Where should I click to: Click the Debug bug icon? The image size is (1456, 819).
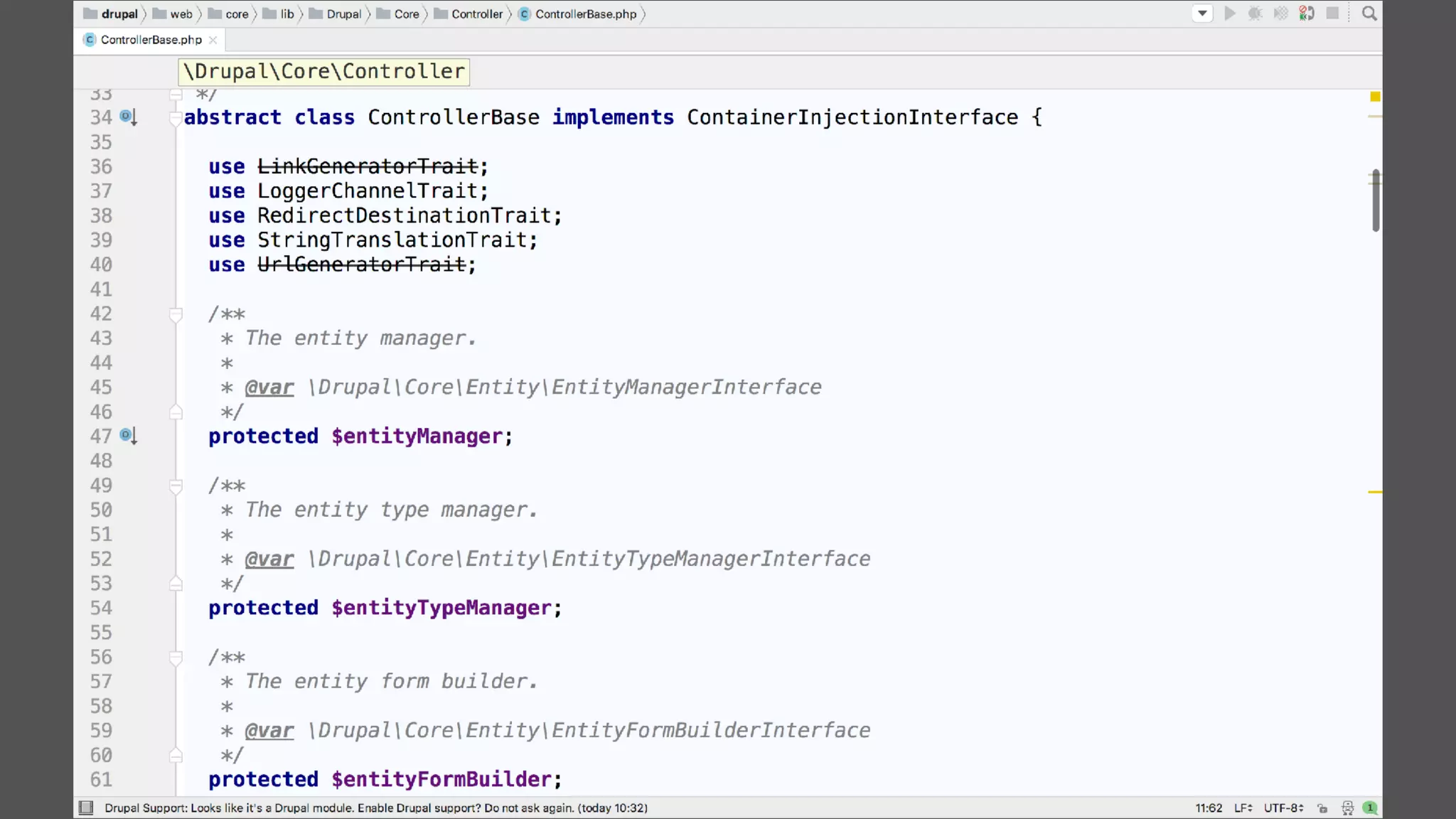click(1255, 14)
